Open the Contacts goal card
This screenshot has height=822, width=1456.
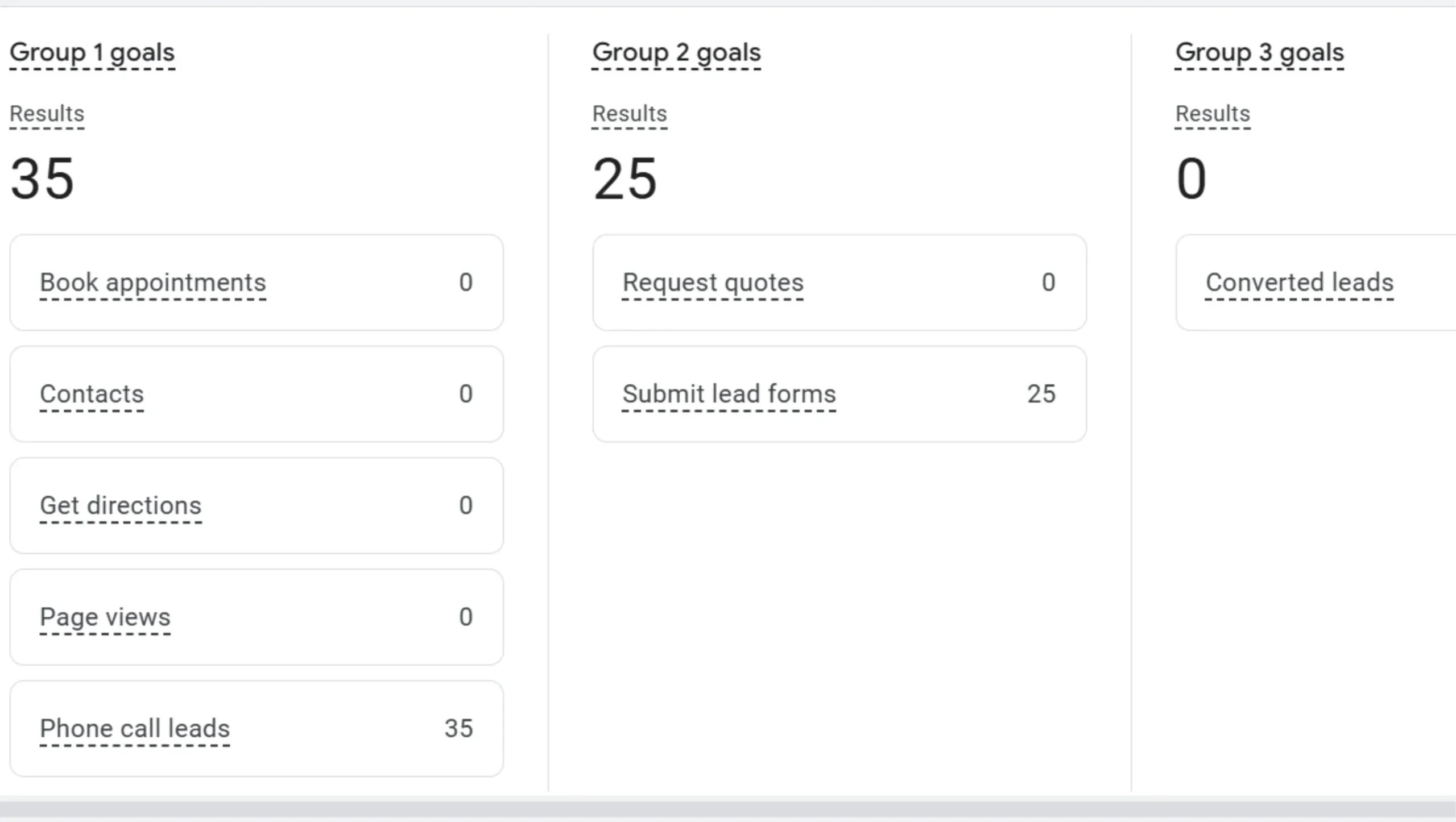click(x=257, y=394)
